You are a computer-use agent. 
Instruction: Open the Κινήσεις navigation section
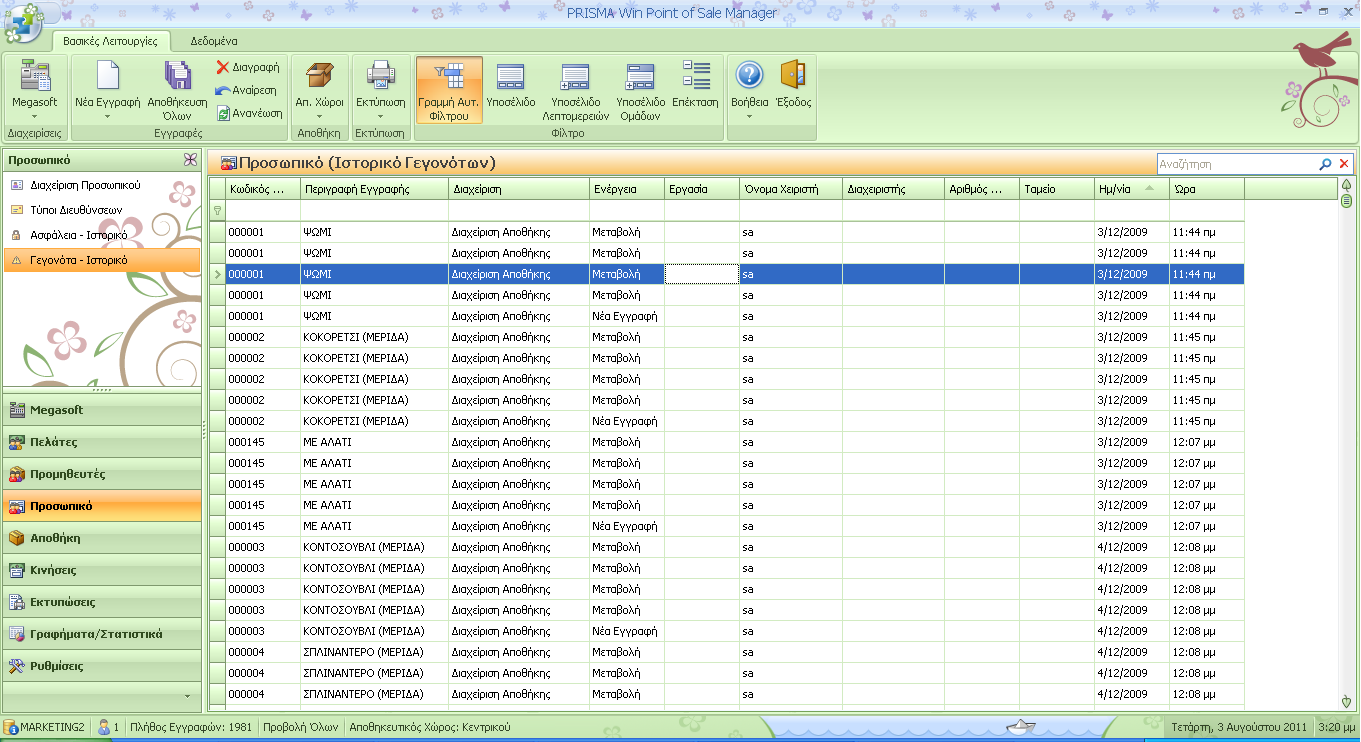tap(102, 570)
